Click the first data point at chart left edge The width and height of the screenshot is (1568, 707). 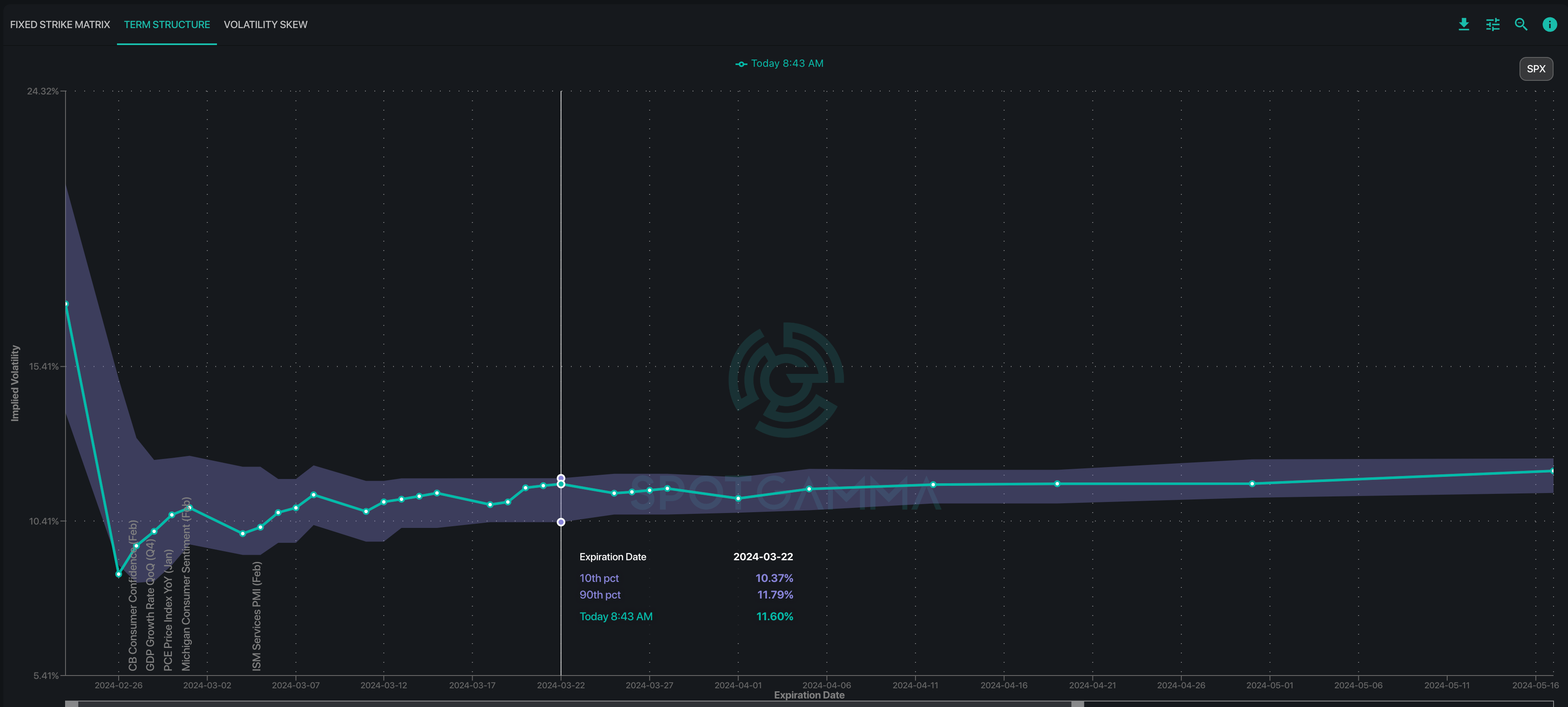pos(66,304)
